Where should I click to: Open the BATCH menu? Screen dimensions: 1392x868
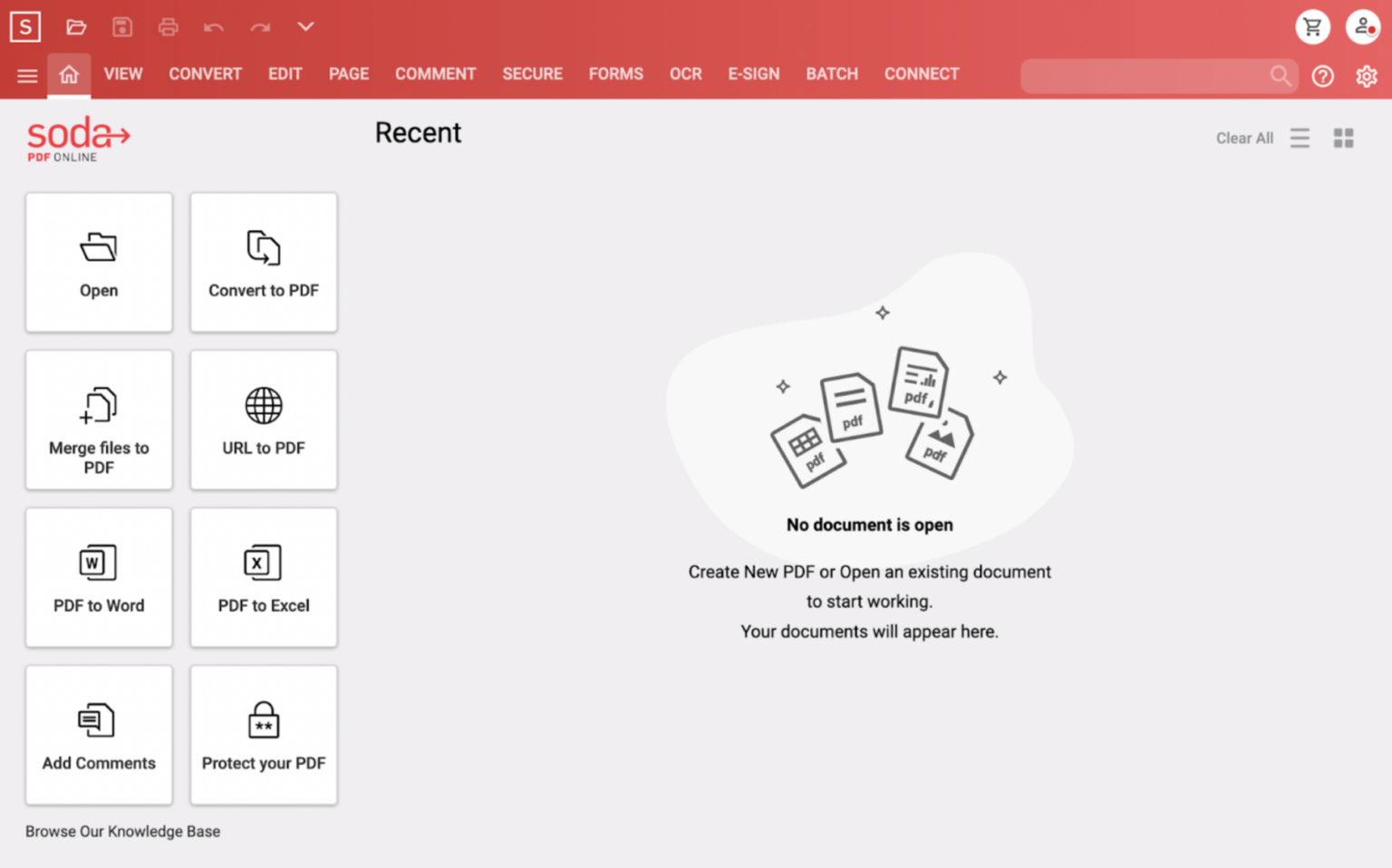pyautogui.click(x=831, y=74)
